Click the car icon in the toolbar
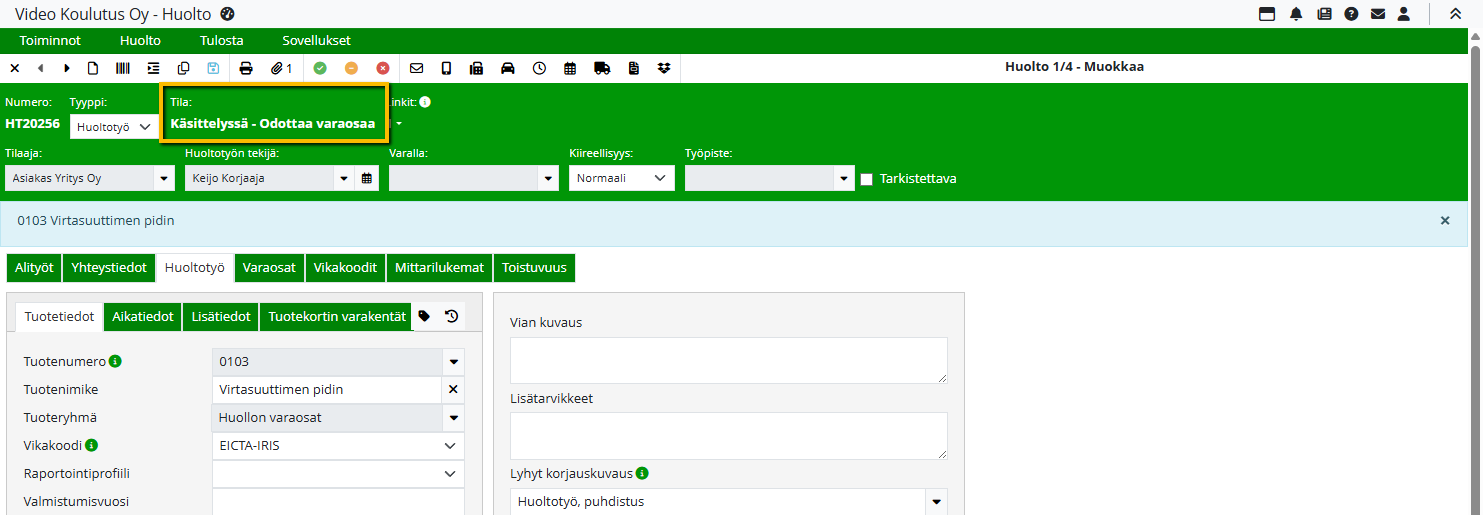The image size is (1483, 515). coord(508,68)
